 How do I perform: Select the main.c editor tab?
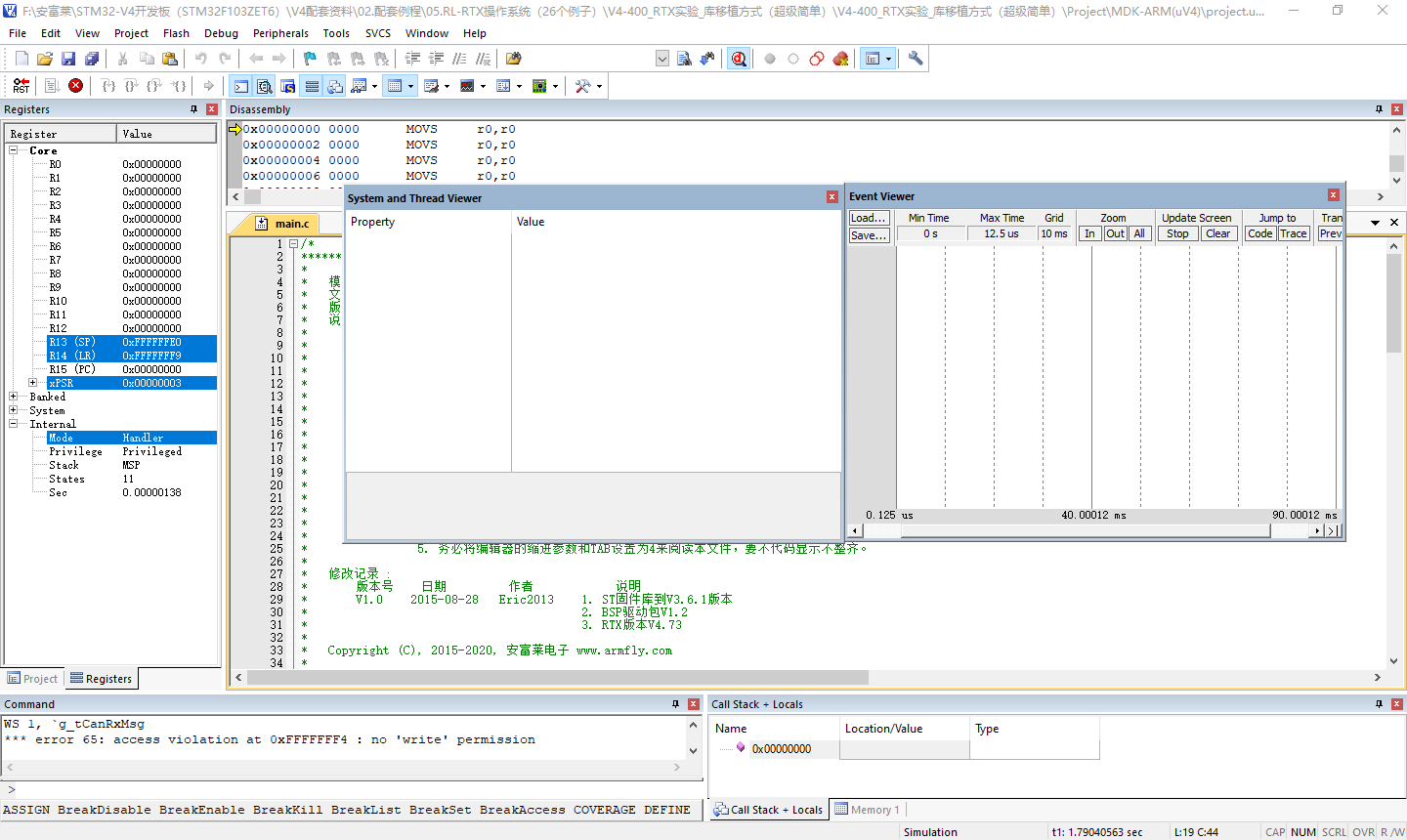coord(283,224)
